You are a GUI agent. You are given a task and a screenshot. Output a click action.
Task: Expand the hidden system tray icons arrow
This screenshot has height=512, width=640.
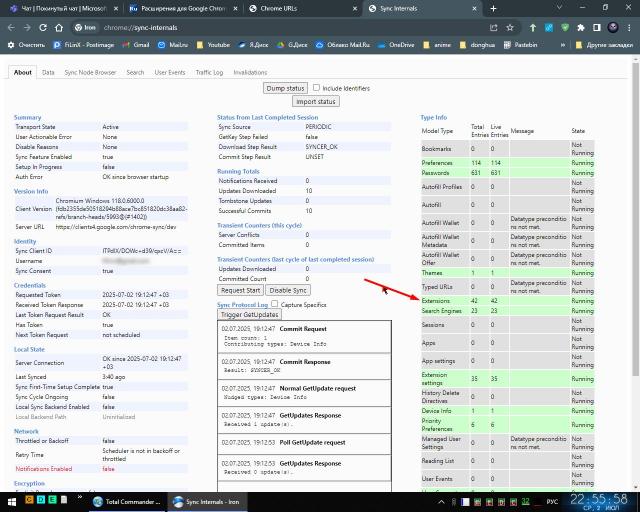coord(441,502)
